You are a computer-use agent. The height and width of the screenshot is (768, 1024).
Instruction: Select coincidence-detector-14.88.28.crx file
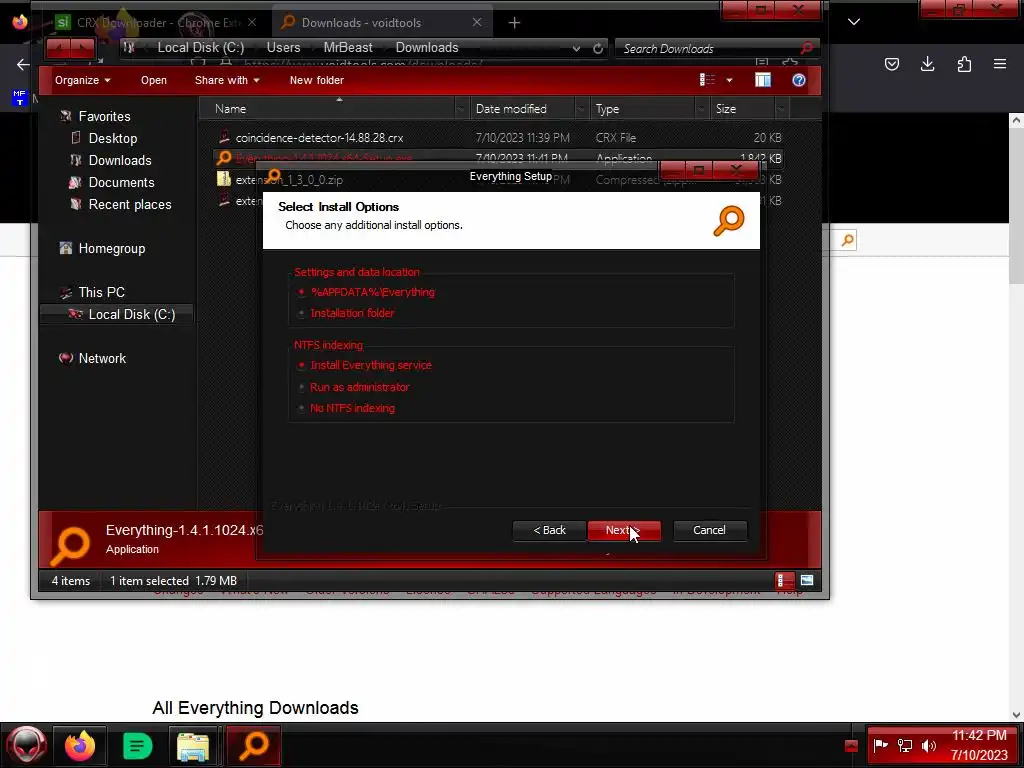(x=319, y=138)
